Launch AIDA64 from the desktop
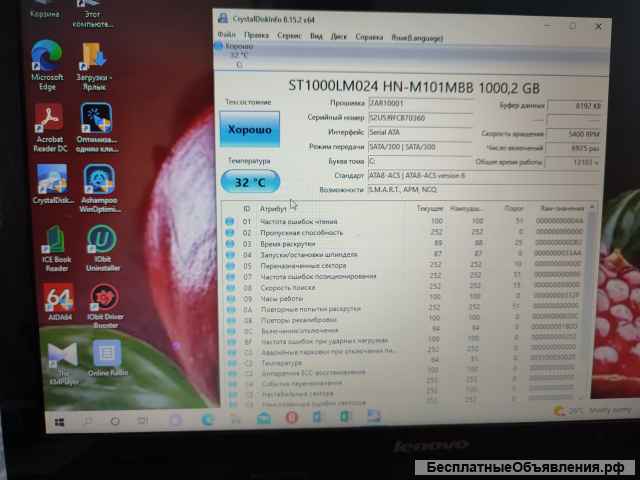This screenshot has height=480, width=640. (60, 302)
